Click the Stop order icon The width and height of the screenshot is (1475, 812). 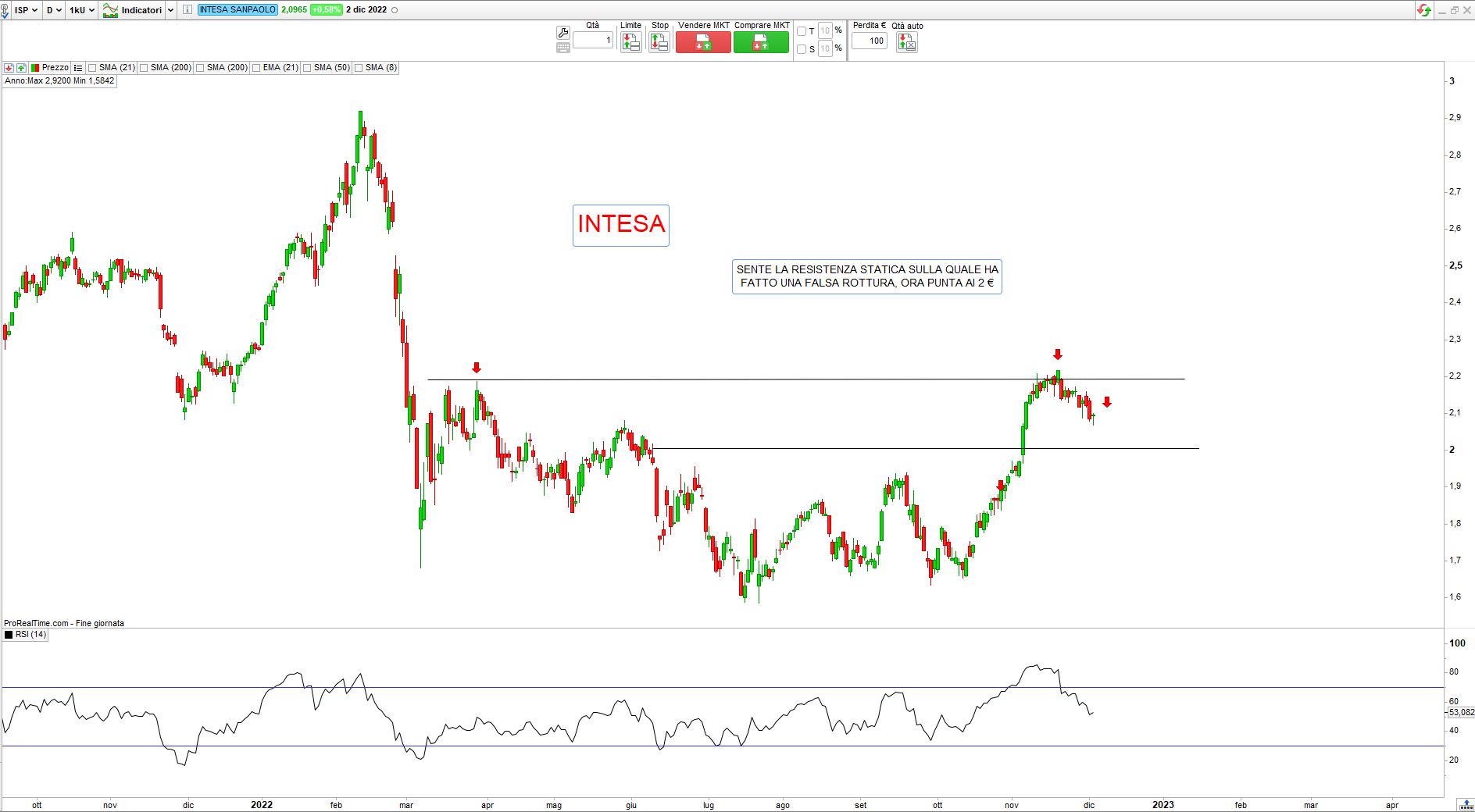tap(659, 42)
